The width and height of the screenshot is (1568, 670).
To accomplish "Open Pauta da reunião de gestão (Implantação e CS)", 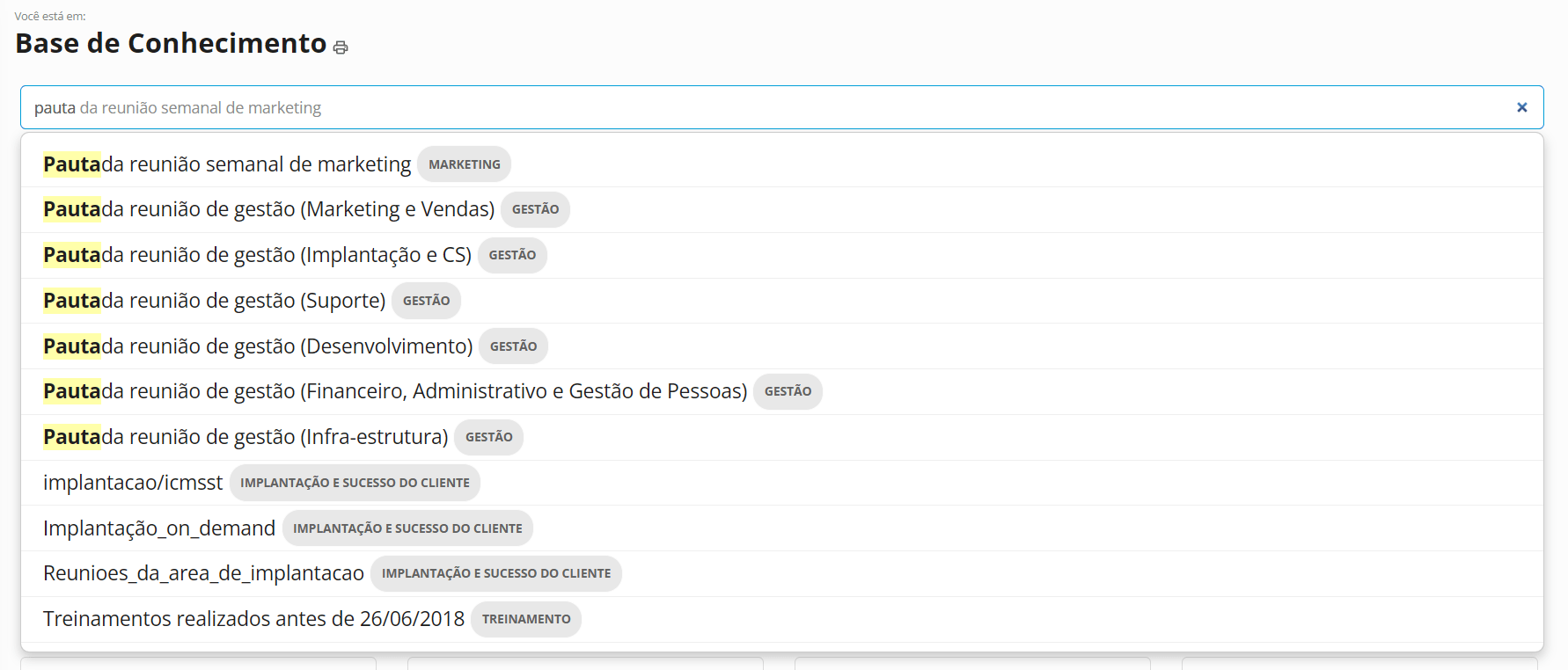I will tap(257, 255).
